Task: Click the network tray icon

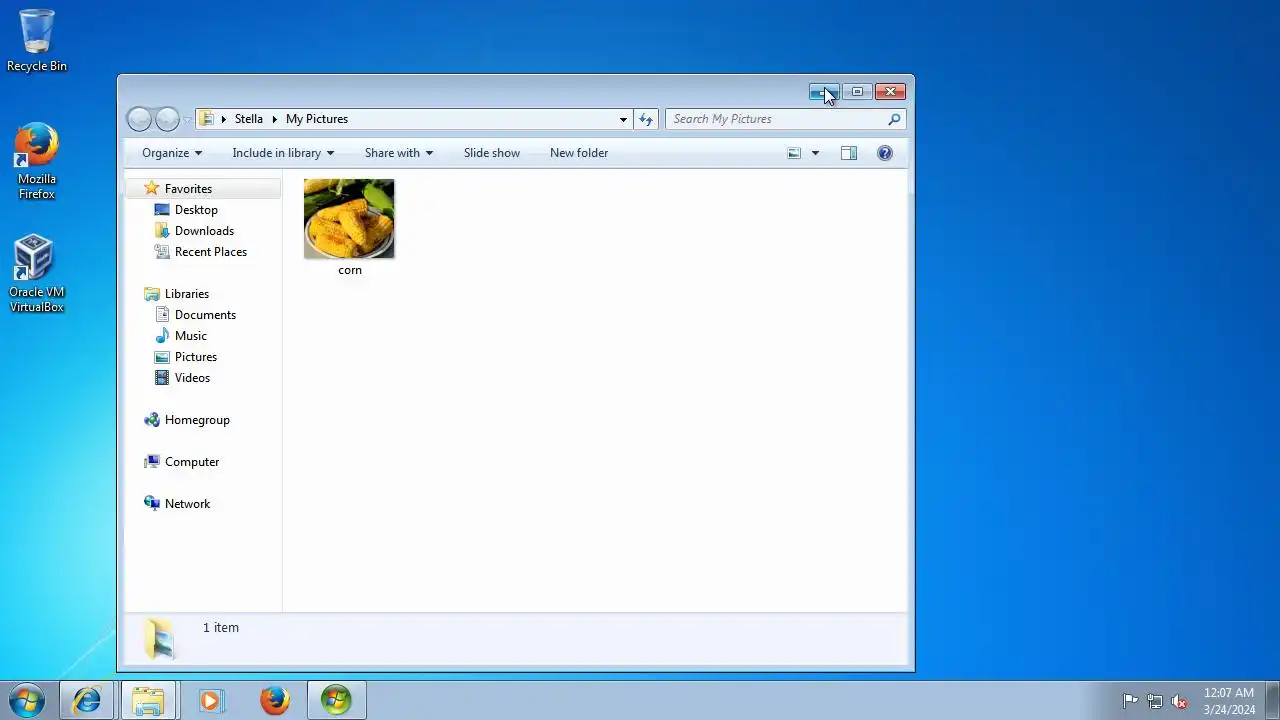Action: click(1155, 701)
